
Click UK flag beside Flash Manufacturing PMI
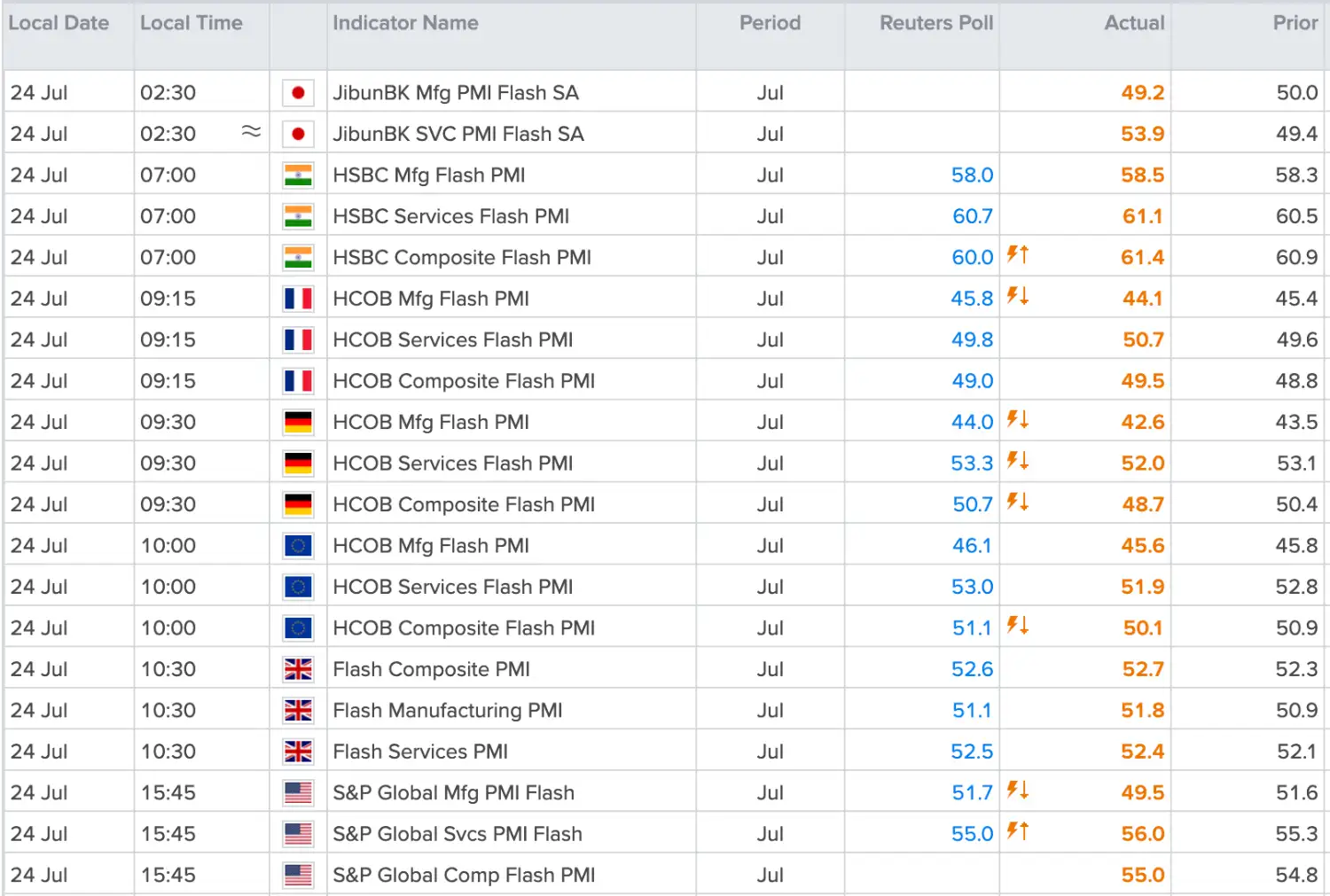tap(298, 711)
